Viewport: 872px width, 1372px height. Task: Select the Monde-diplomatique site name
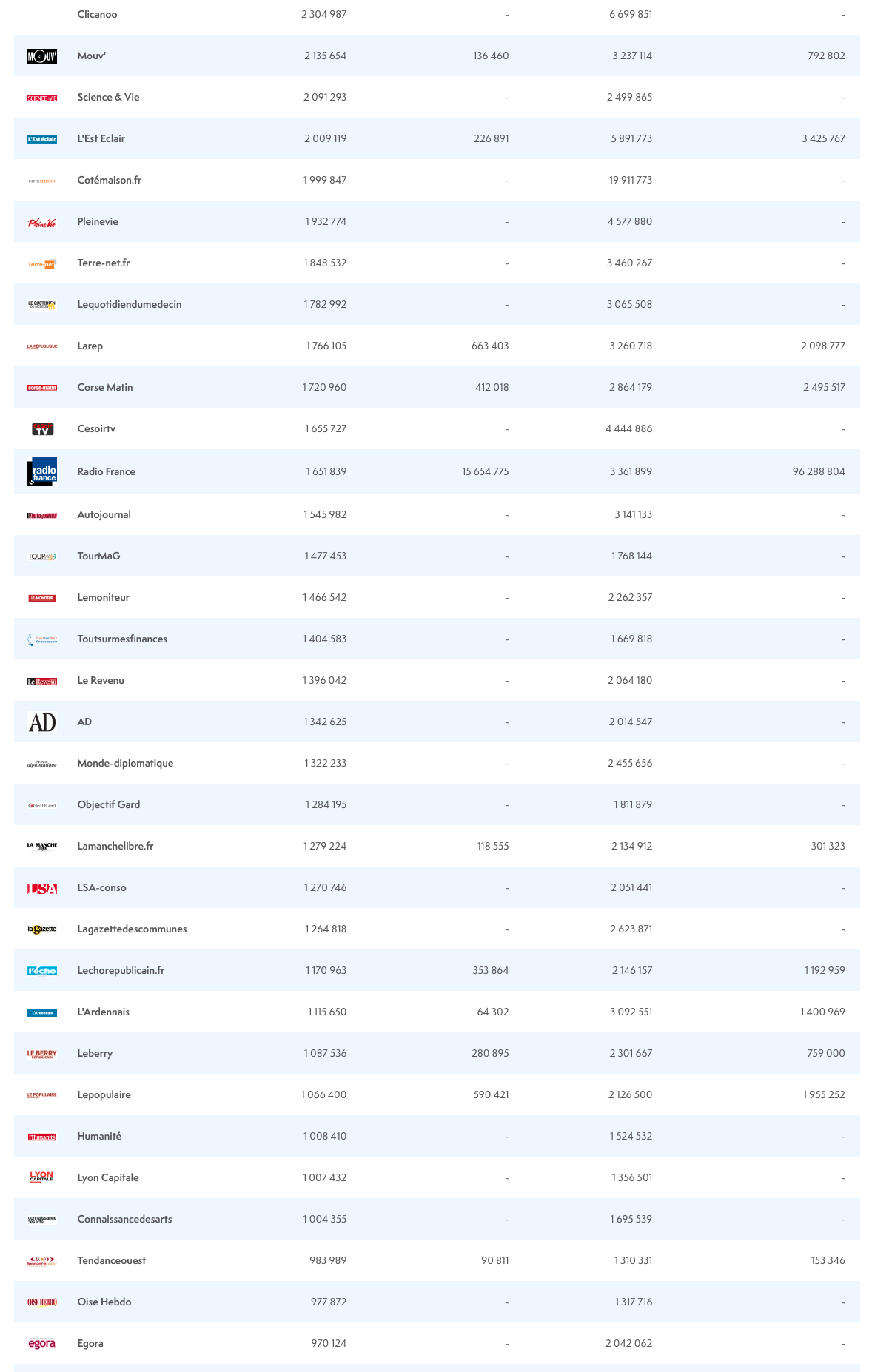[x=125, y=763]
